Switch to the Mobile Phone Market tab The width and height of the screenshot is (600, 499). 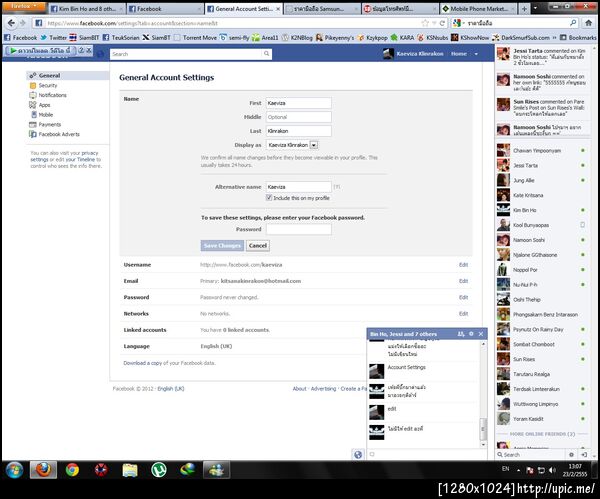point(478,8)
